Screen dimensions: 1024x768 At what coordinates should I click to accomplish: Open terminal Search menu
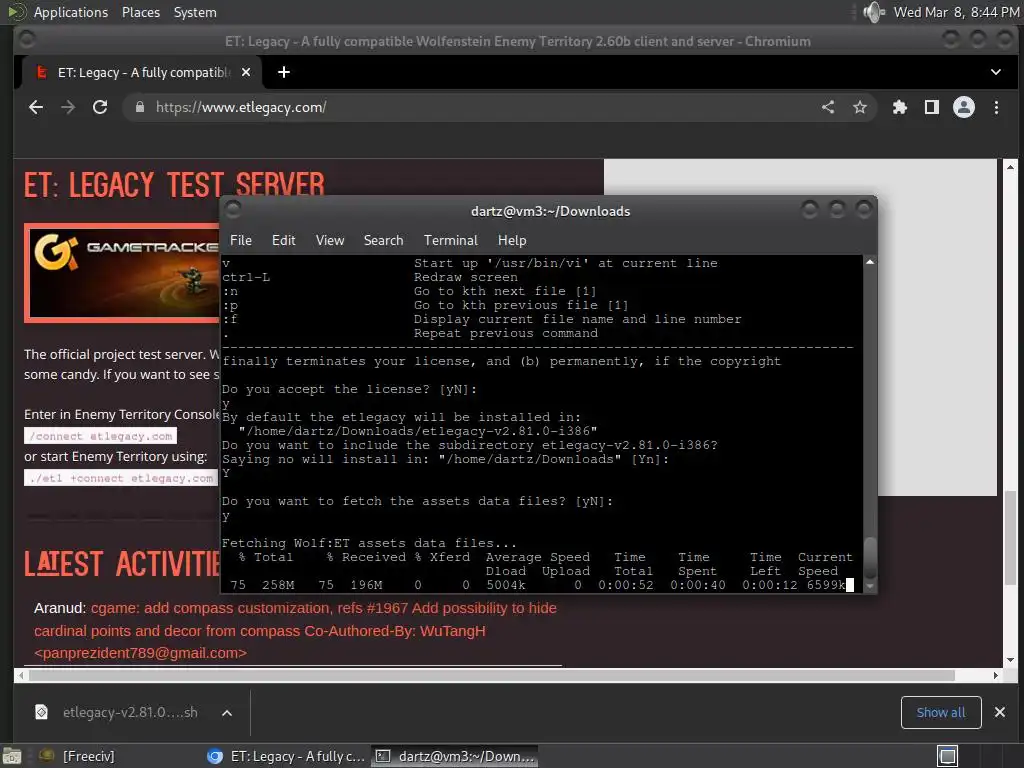click(x=383, y=240)
